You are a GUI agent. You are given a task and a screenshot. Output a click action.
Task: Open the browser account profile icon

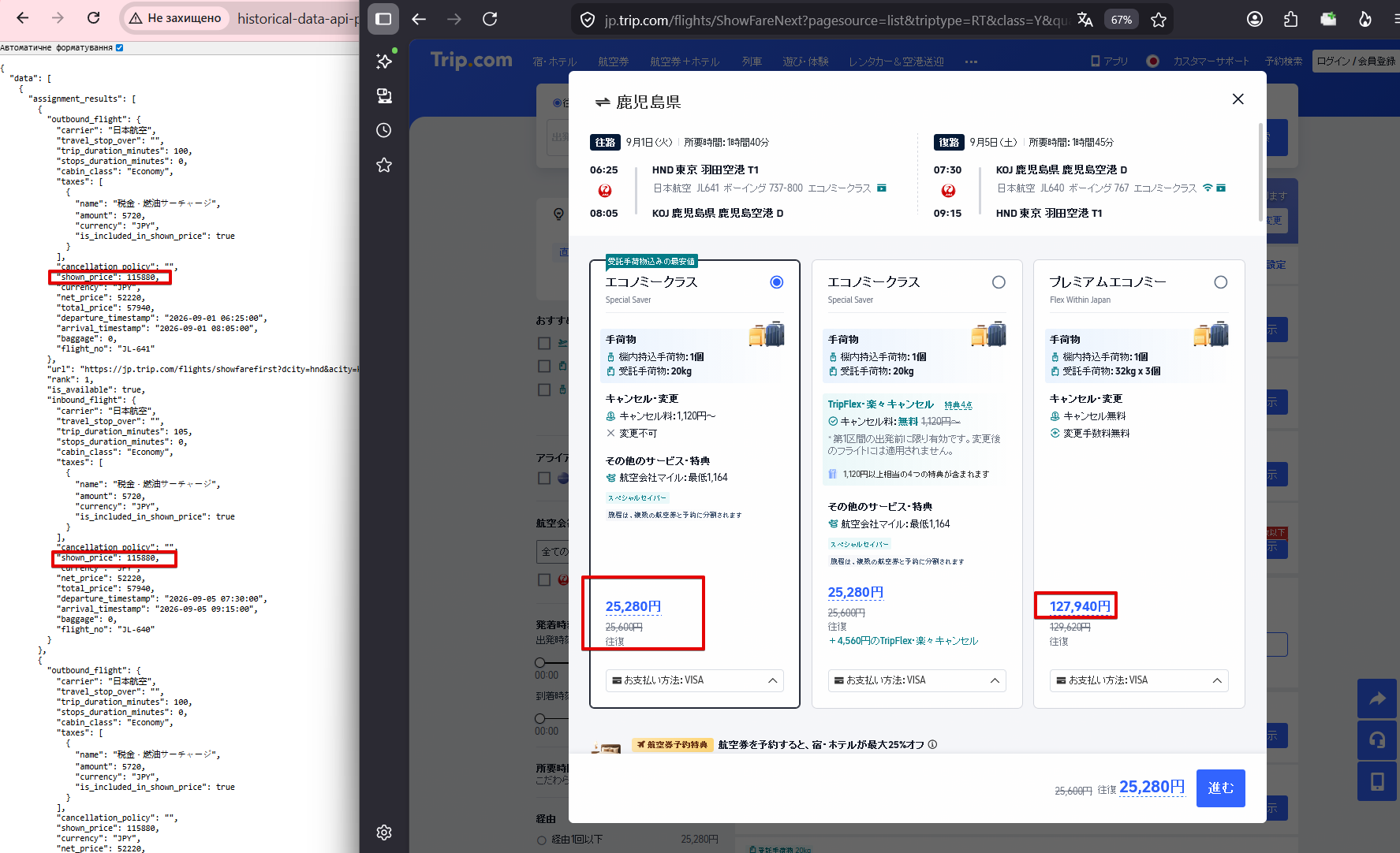tap(1254, 19)
